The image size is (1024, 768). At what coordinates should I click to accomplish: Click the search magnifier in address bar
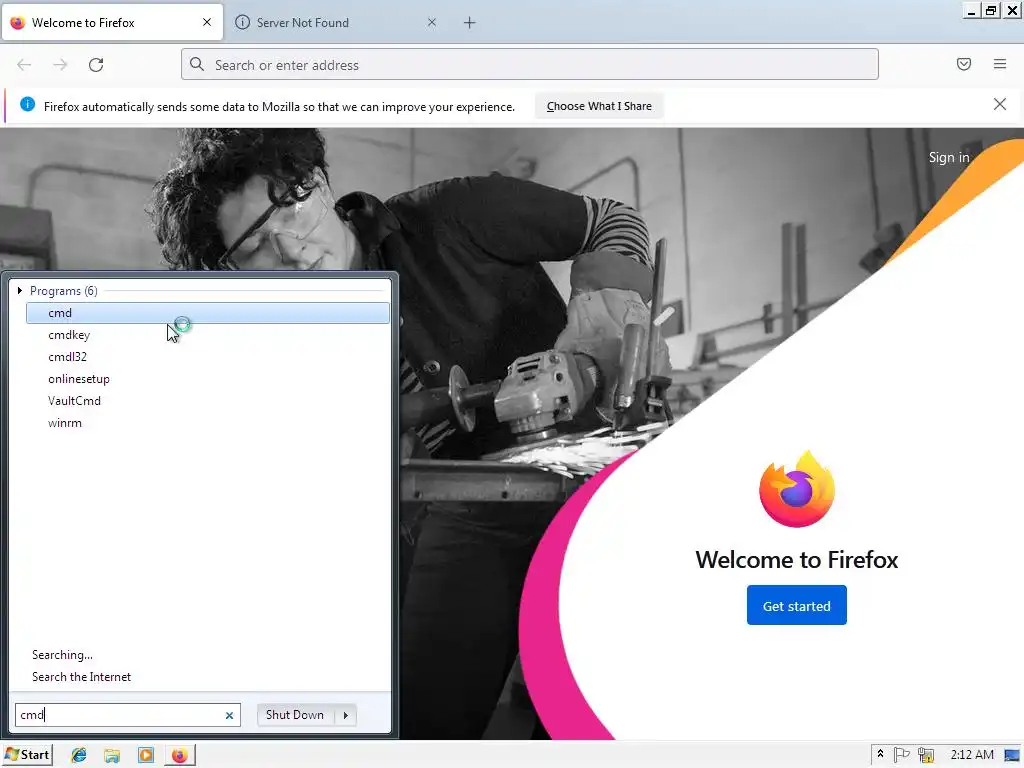[197, 64]
